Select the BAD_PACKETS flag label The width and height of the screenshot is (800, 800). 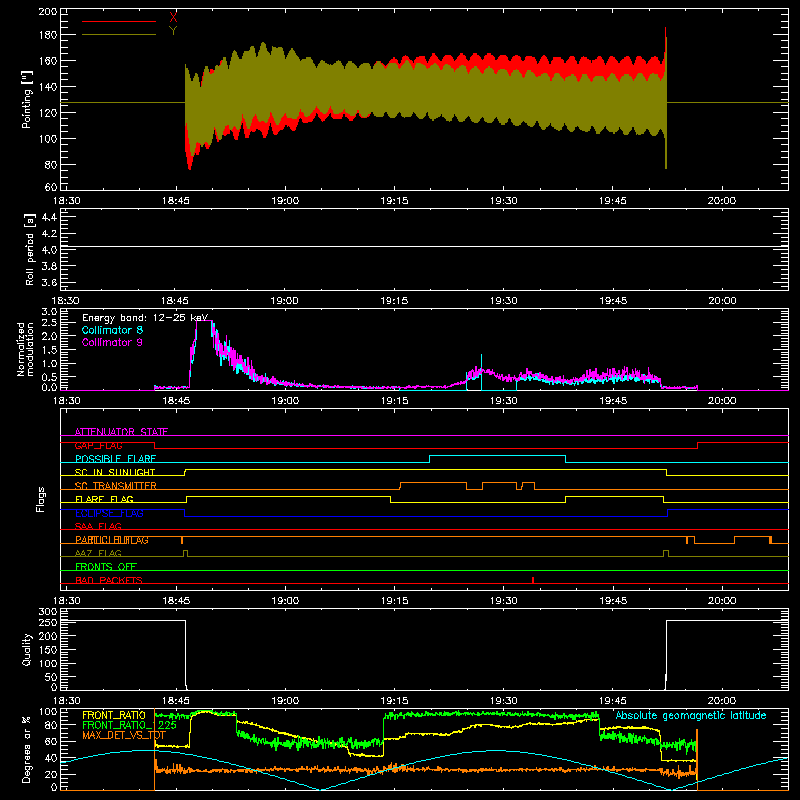click(109, 580)
